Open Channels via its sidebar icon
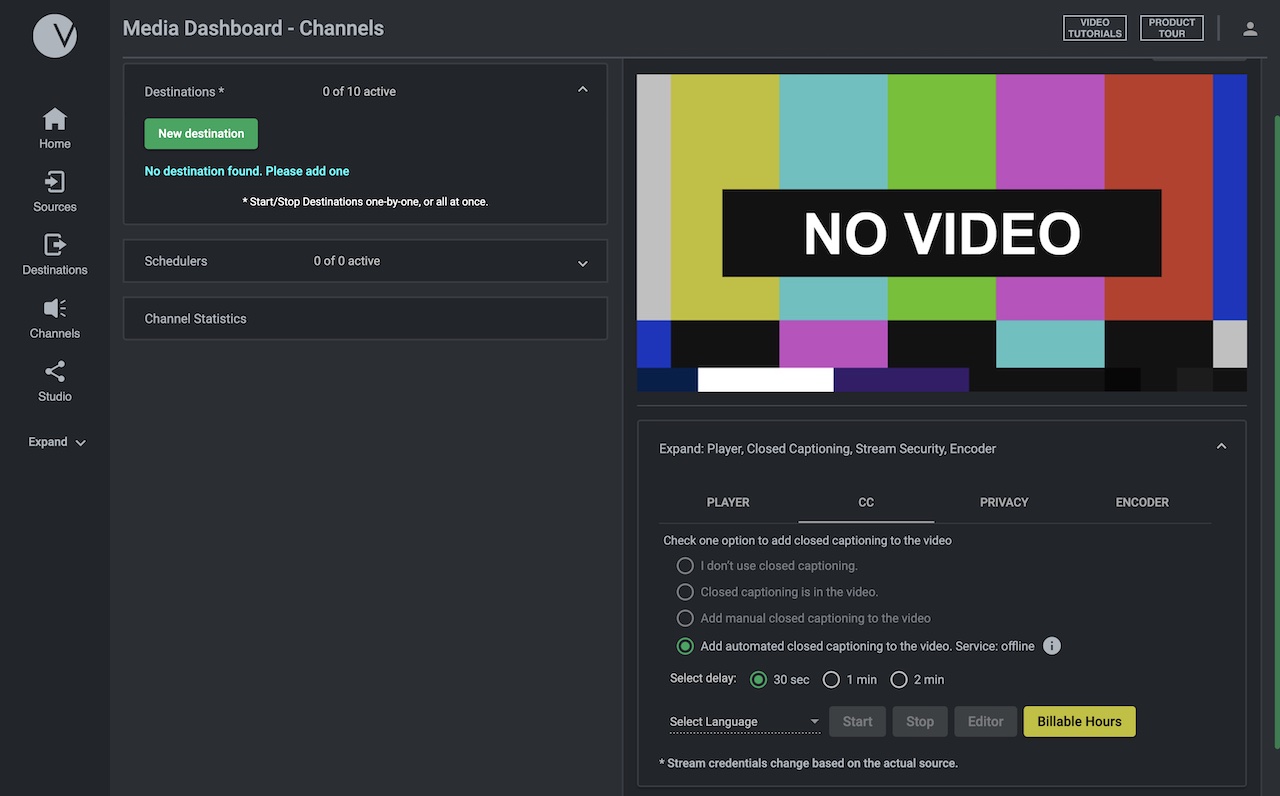 (x=54, y=317)
